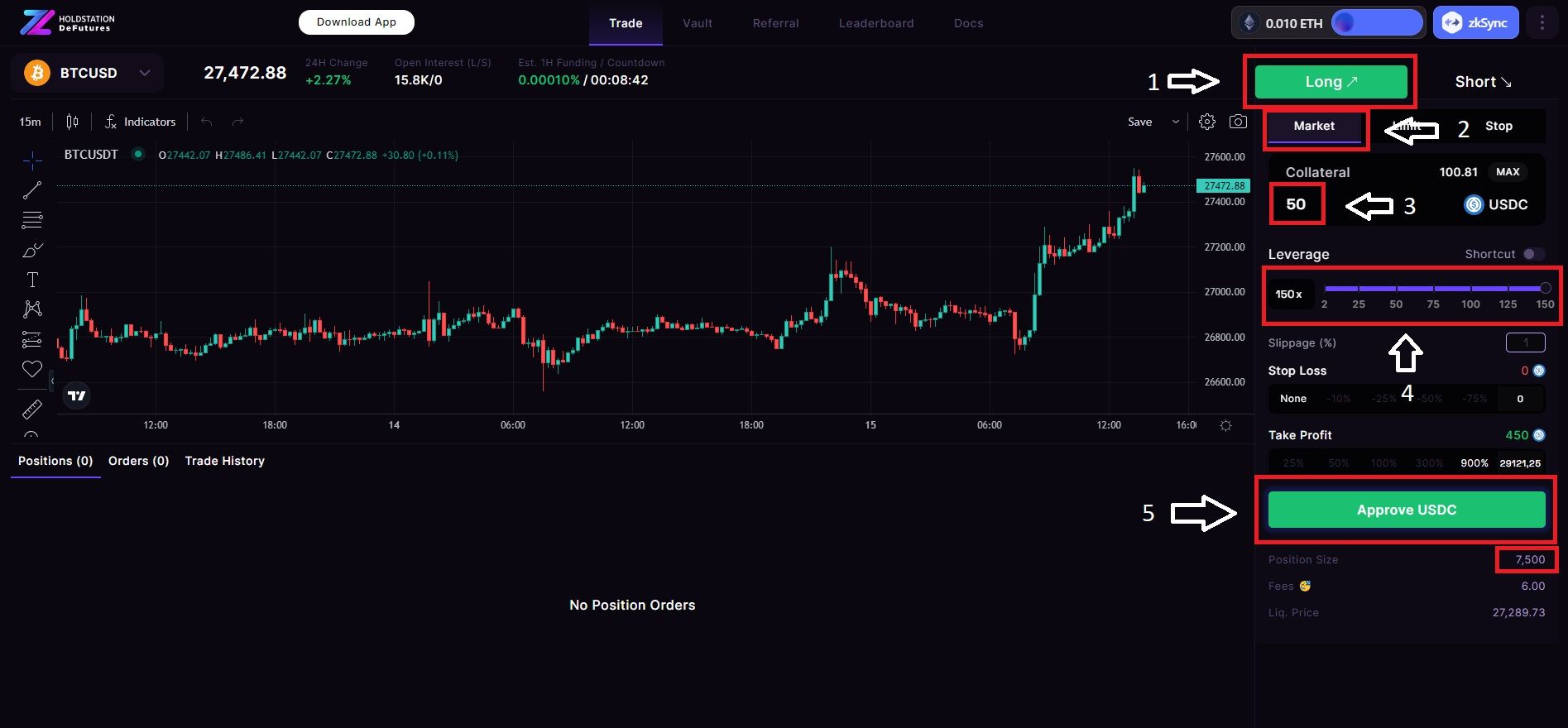Open chart axis settings gear

point(1225,425)
